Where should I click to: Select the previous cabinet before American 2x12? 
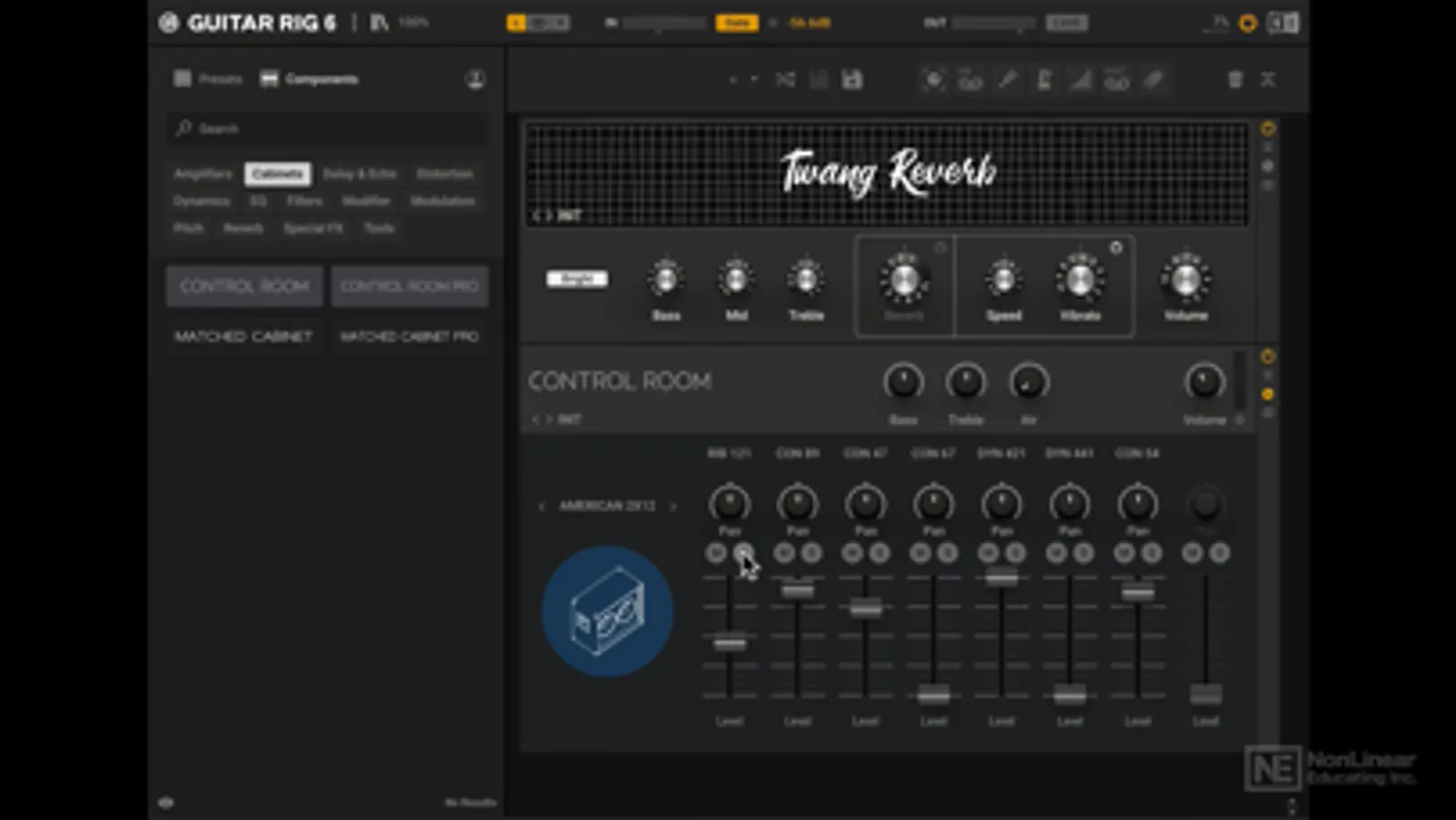(x=542, y=507)
